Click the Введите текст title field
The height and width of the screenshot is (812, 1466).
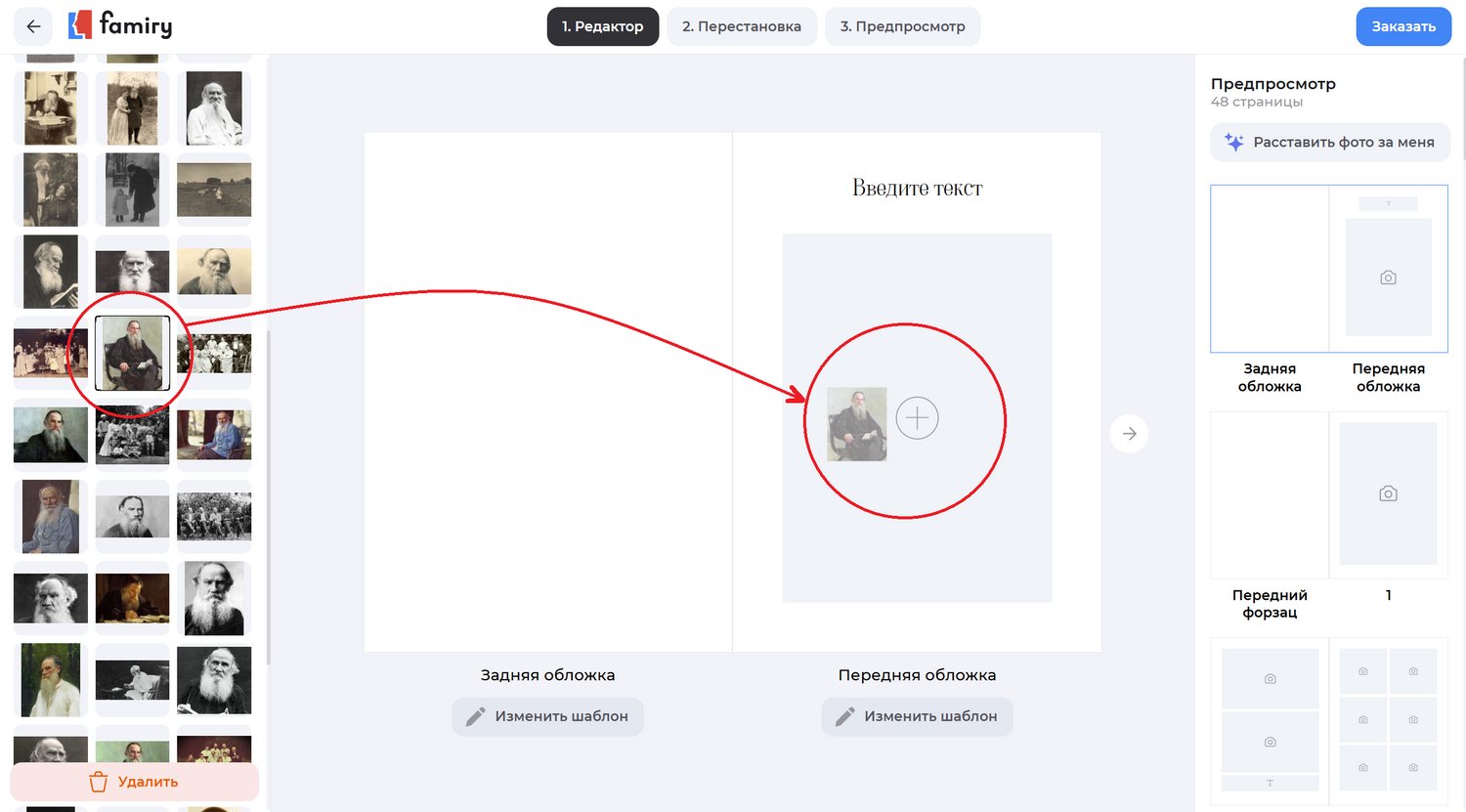point(917,188)
